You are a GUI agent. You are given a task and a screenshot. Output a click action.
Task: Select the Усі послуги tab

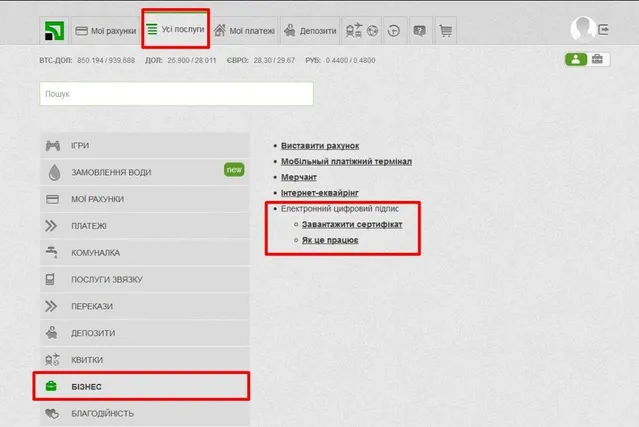coord(175,29)
